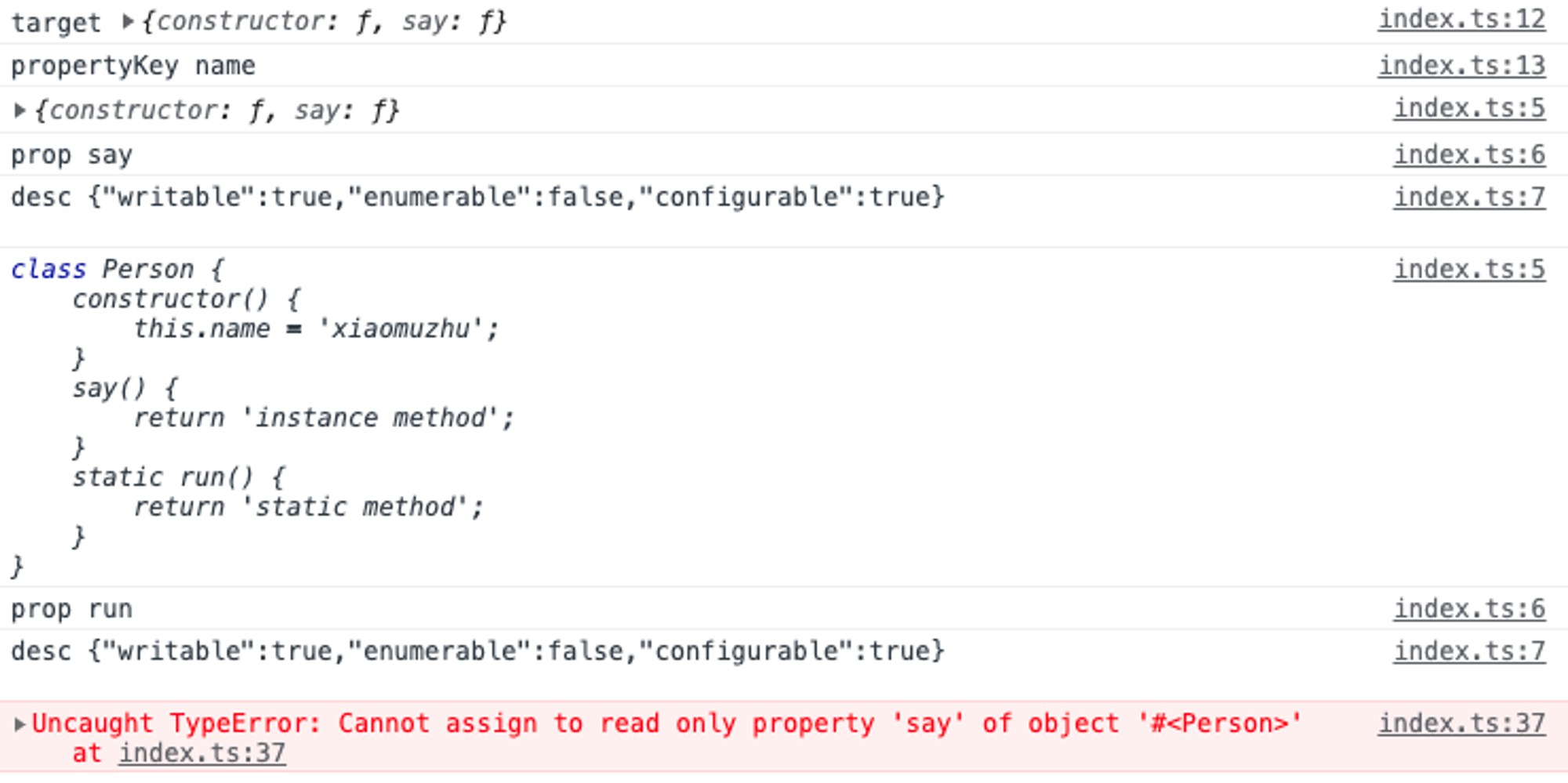Viewport: 1568px width, 783px height.
Task: Open index.ts:12 source link
Action: click(x=1462, y=20)
